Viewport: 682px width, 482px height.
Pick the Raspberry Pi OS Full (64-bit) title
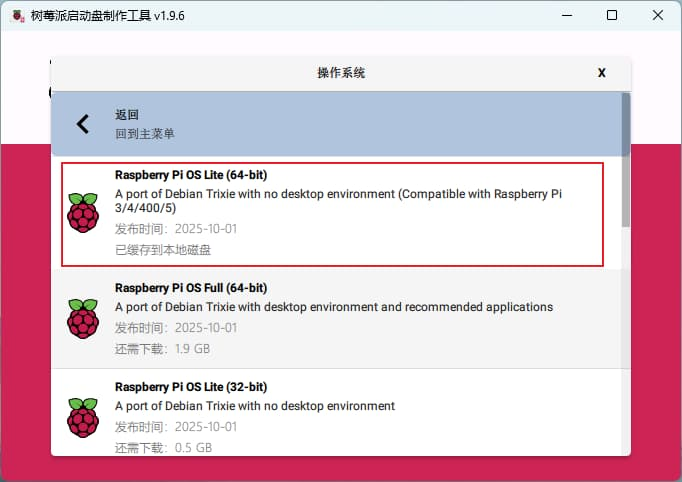click(191, 288)
